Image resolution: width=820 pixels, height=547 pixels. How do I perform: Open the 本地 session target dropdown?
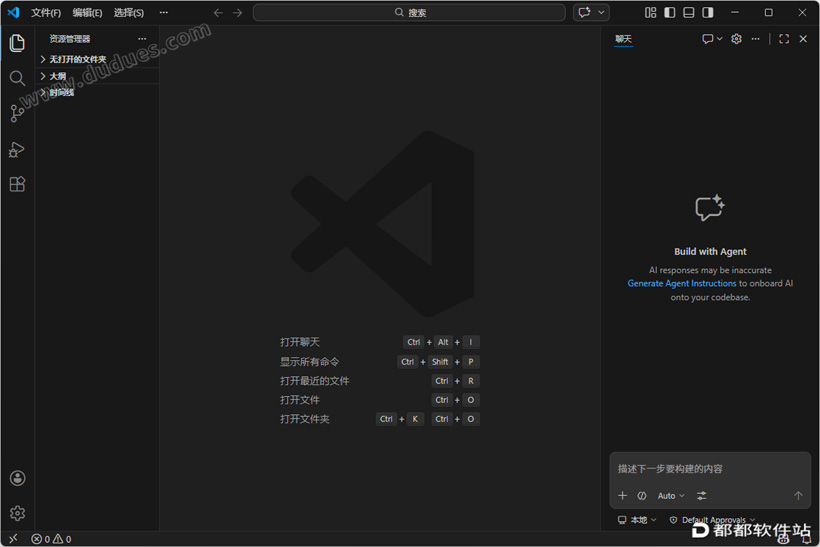(637, 520)
